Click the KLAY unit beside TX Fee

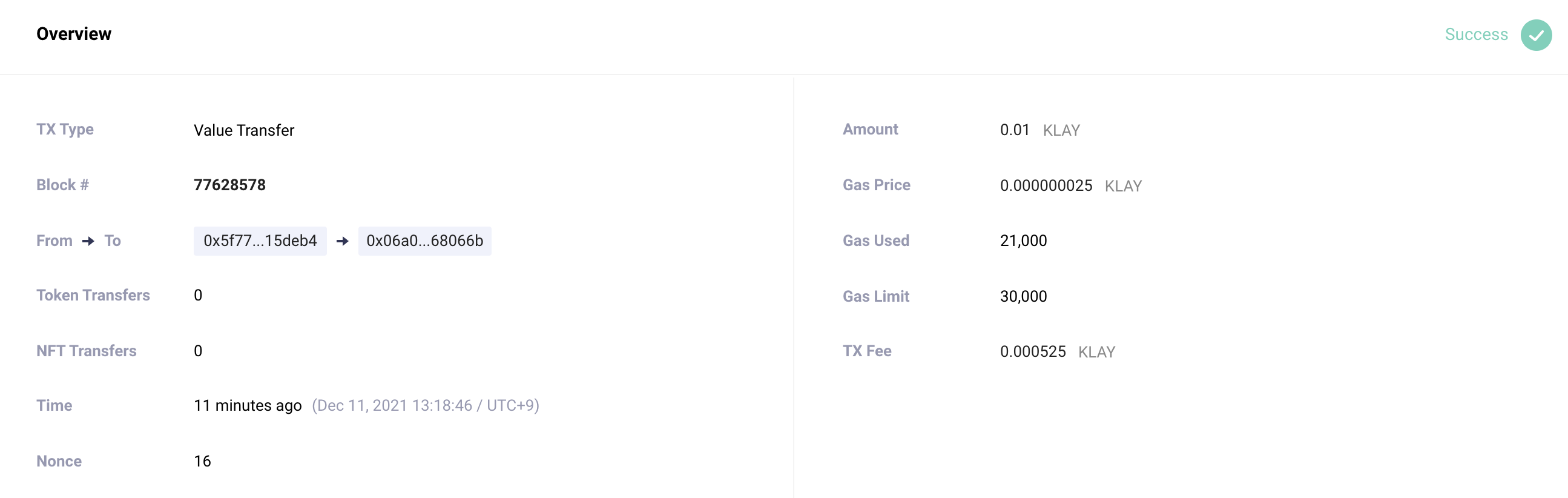coord(1096,353)
